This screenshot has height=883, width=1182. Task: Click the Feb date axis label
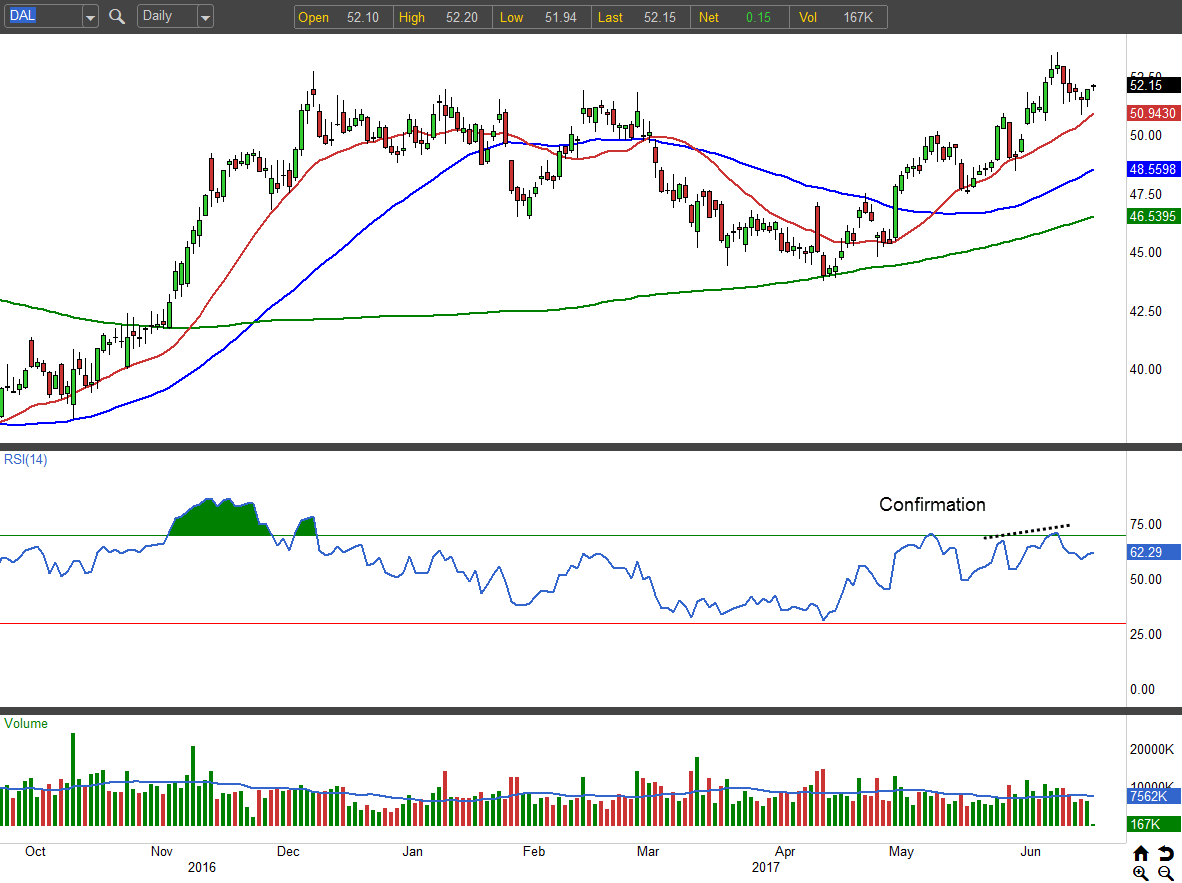tap(534, 851)
